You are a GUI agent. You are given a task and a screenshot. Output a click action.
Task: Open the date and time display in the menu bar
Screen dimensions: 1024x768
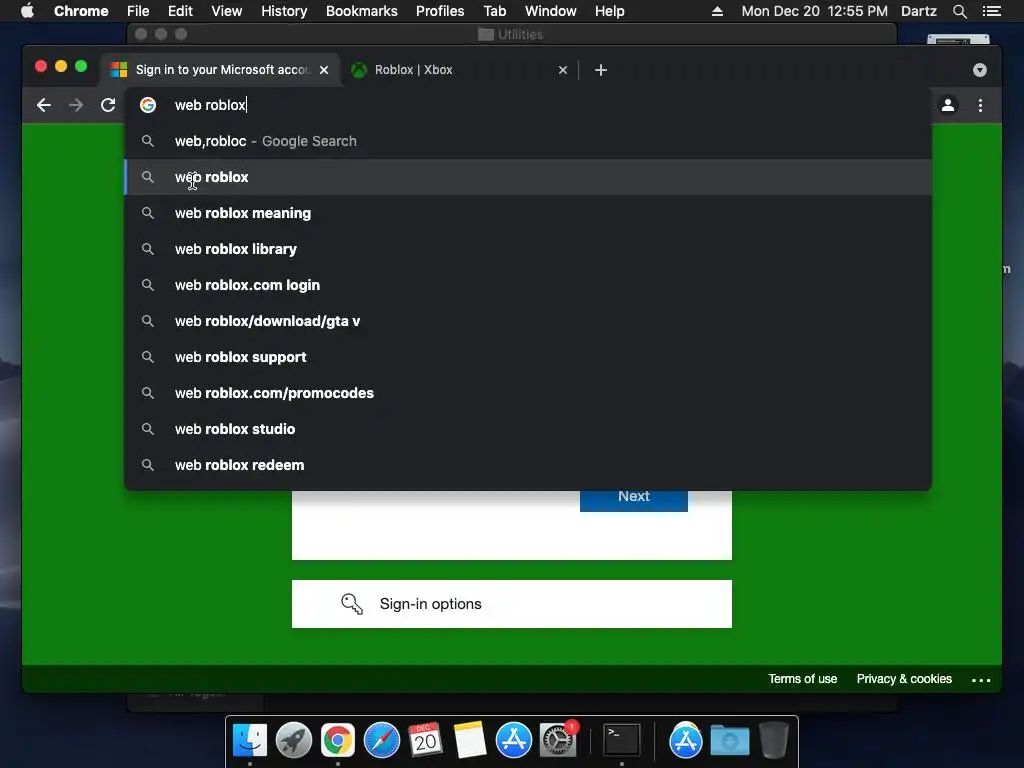point(814,11)
